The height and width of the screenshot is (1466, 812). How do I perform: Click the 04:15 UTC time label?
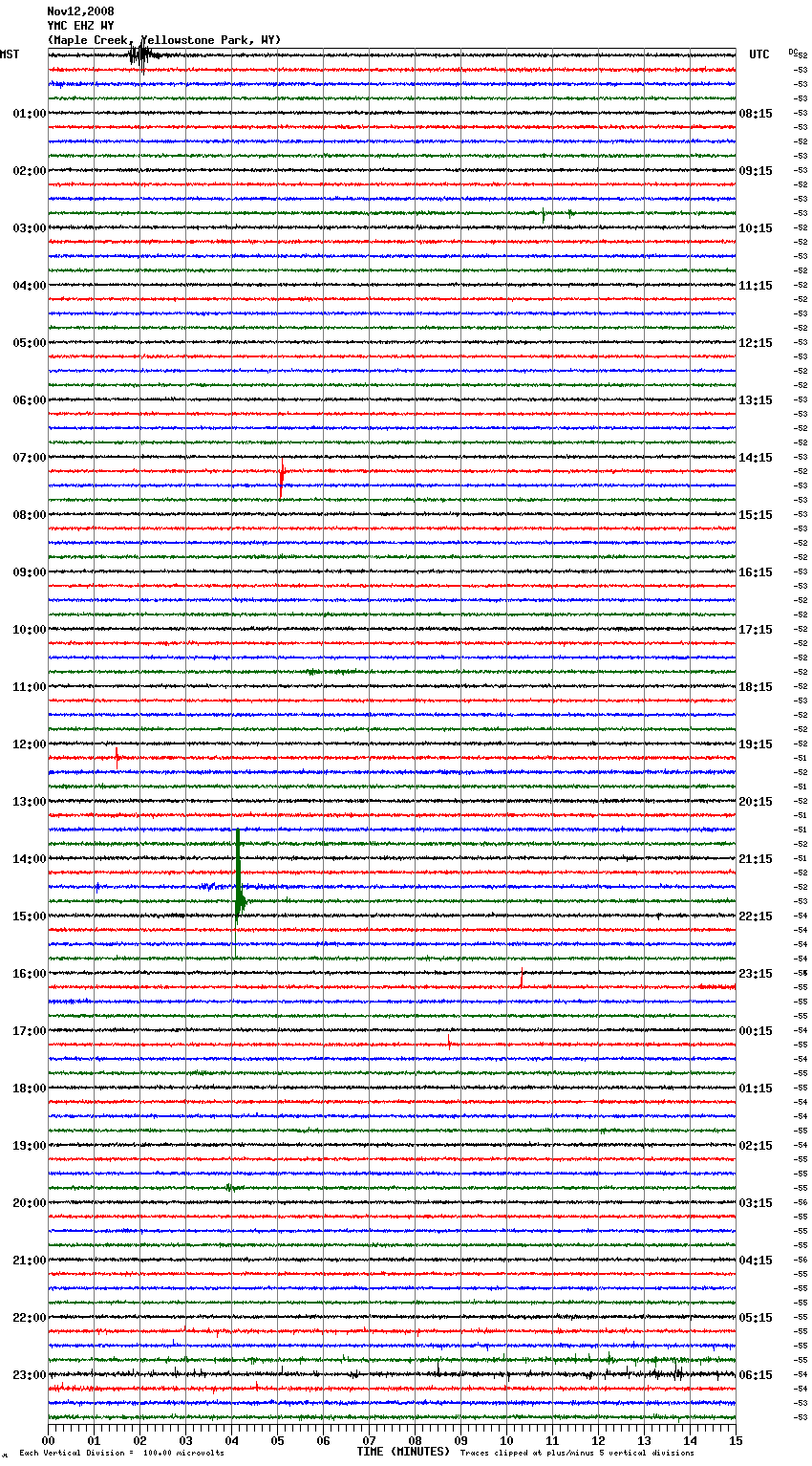tap(756, 1261)
